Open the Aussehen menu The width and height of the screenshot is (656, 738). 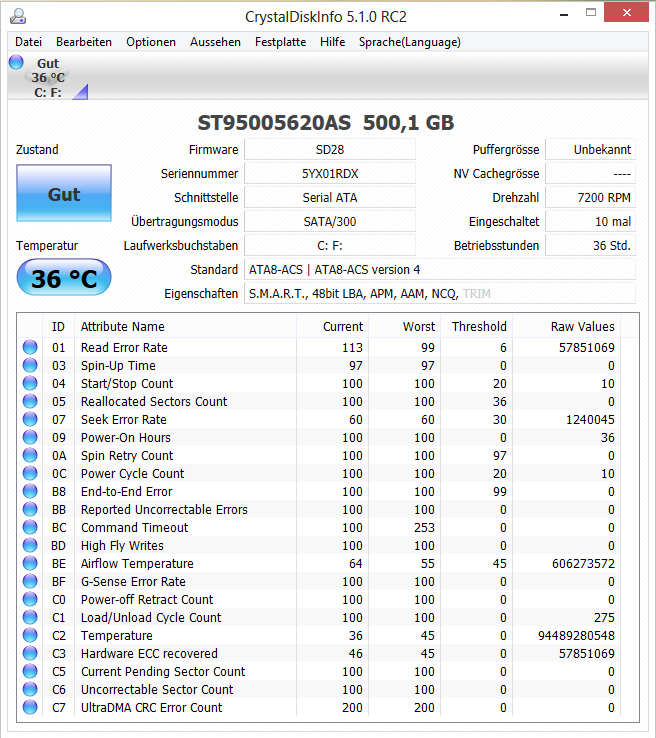click(x=215, y=42)
